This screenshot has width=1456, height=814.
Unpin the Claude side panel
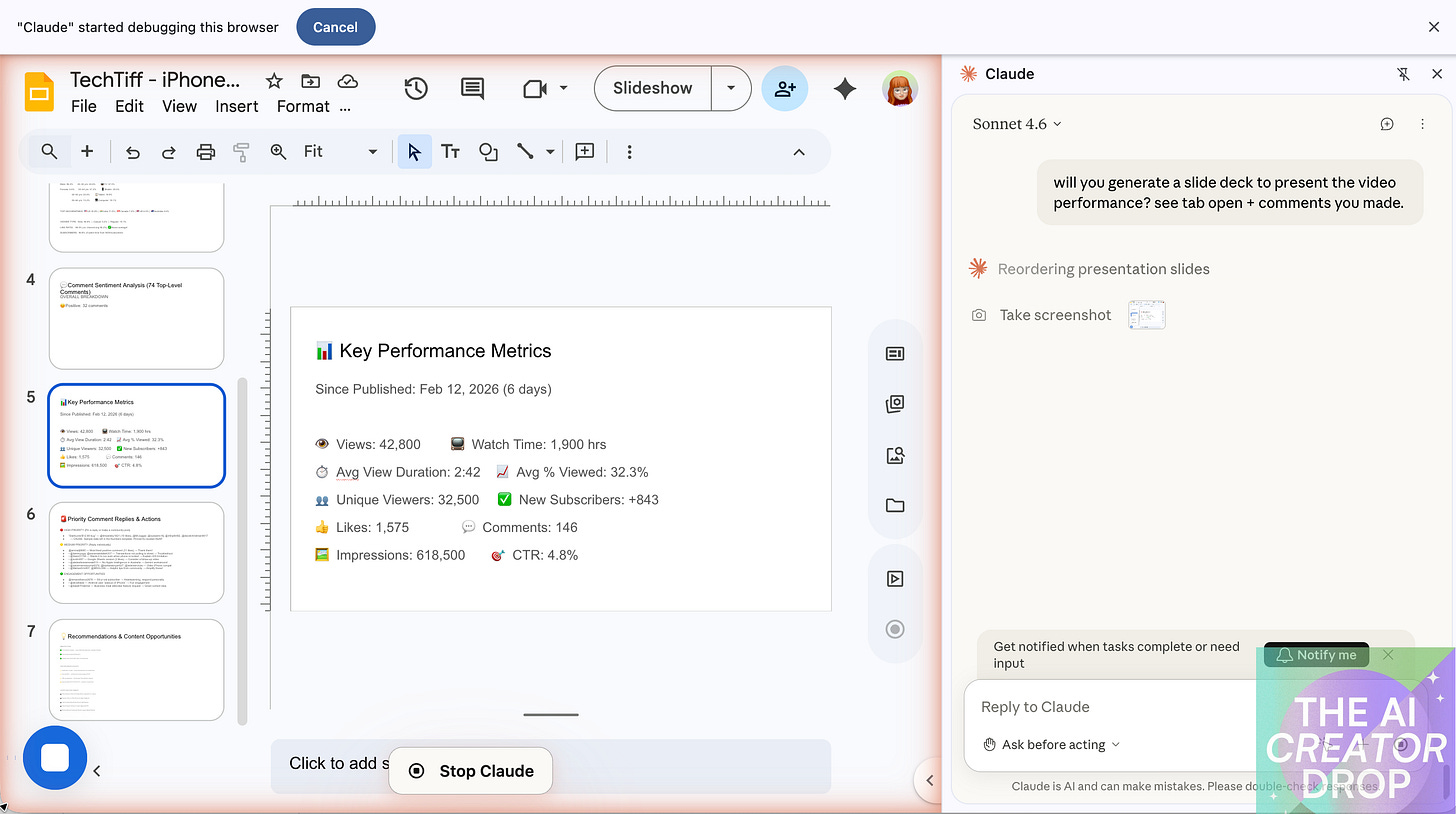tap(1403, 73)
